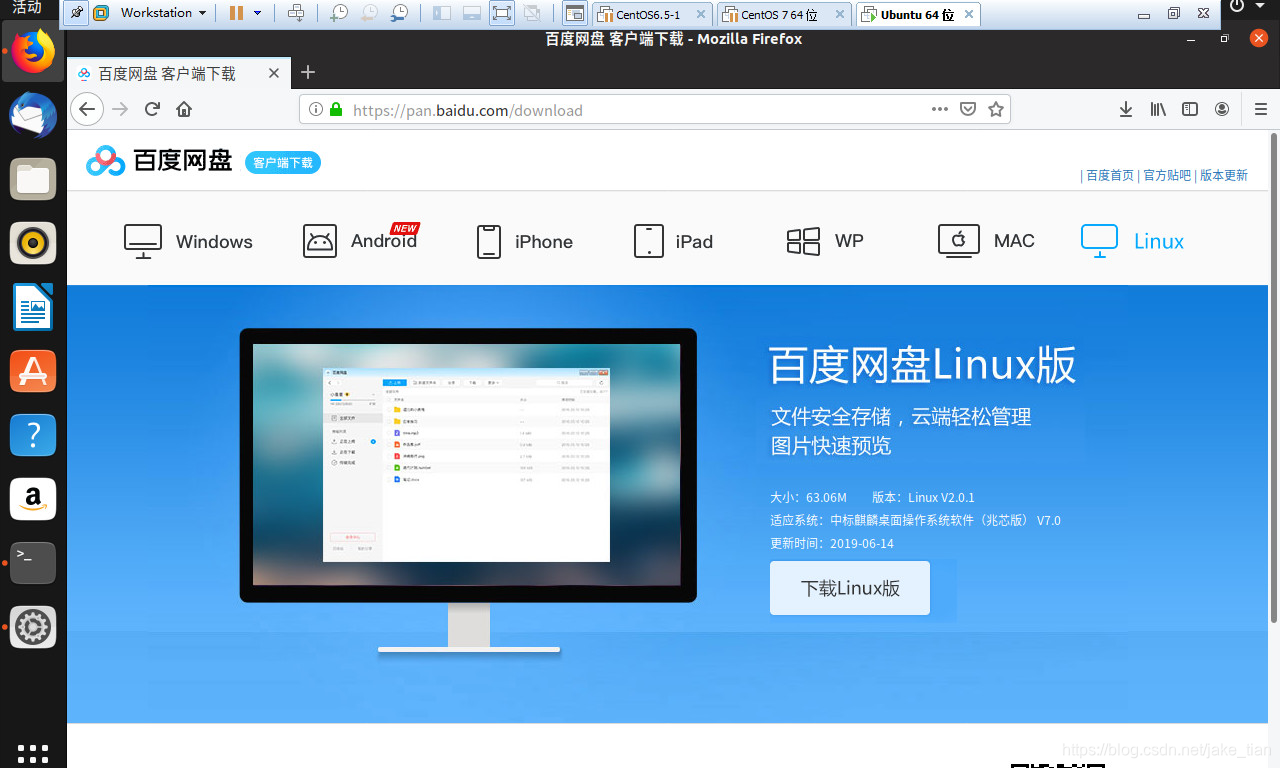Close the CentOS6.5-1 VM tab
The width and height of the screenshot is (1280, 768).
pyautogui.click(x=700, y=15)
